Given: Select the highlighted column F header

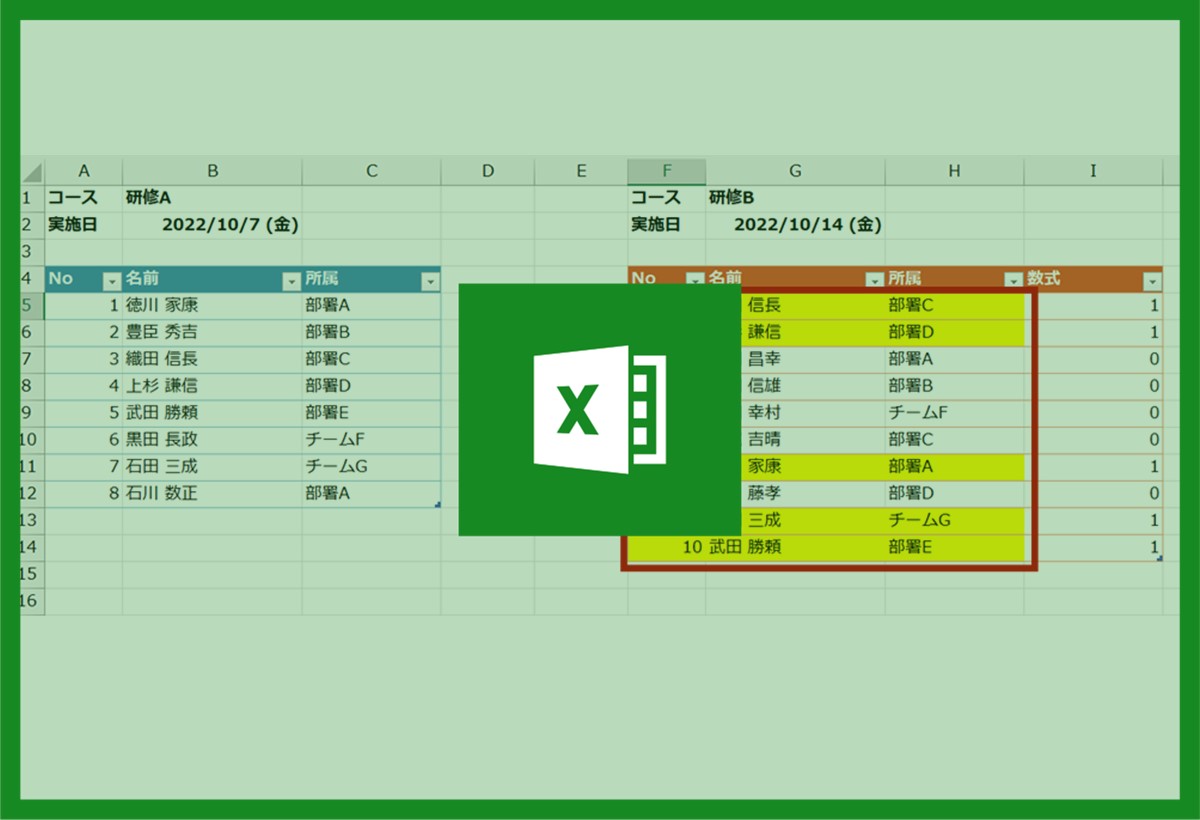Looking at the screenshot, I should [x=666, y=171].
